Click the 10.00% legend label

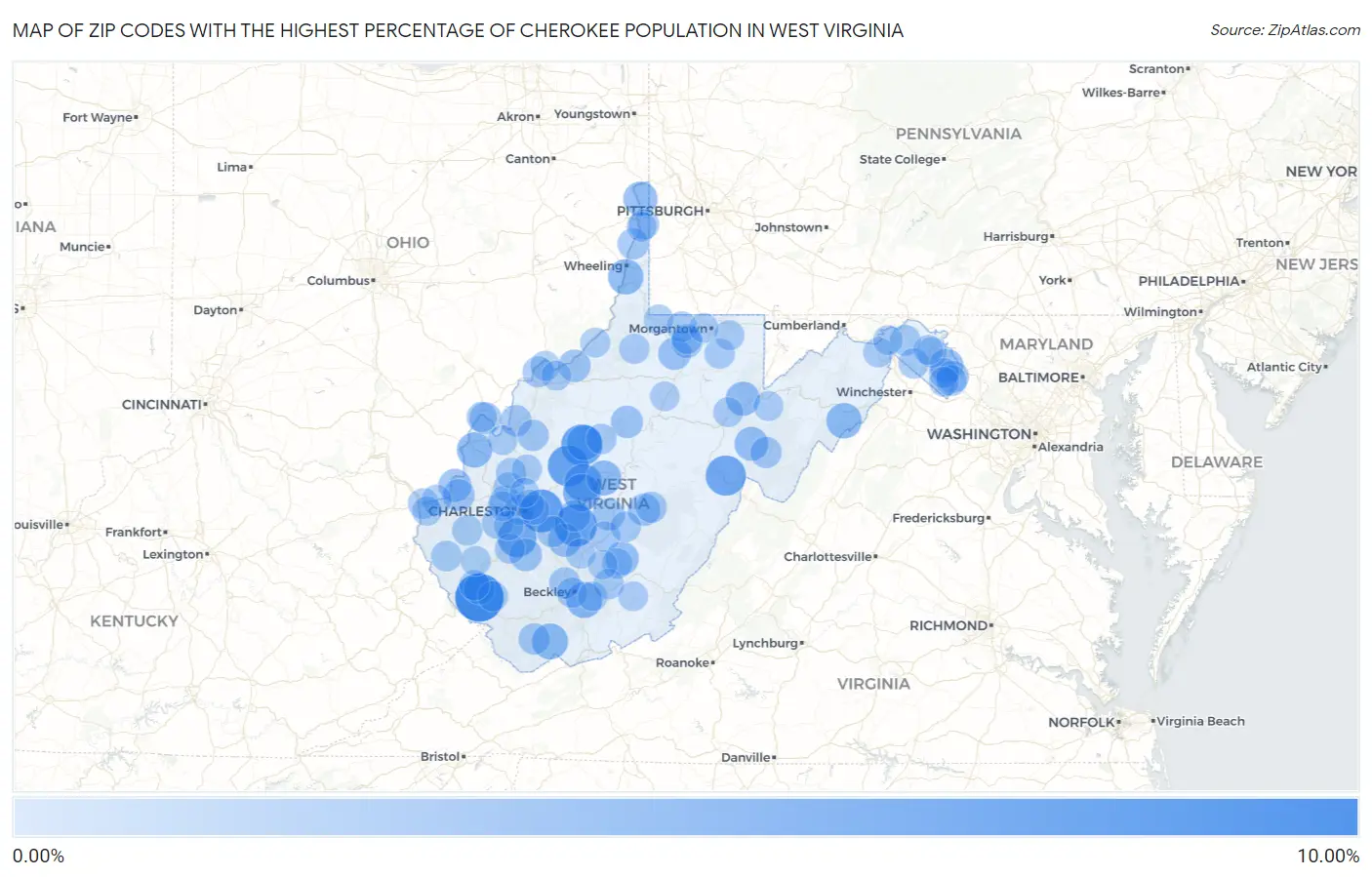(1327, 856)
